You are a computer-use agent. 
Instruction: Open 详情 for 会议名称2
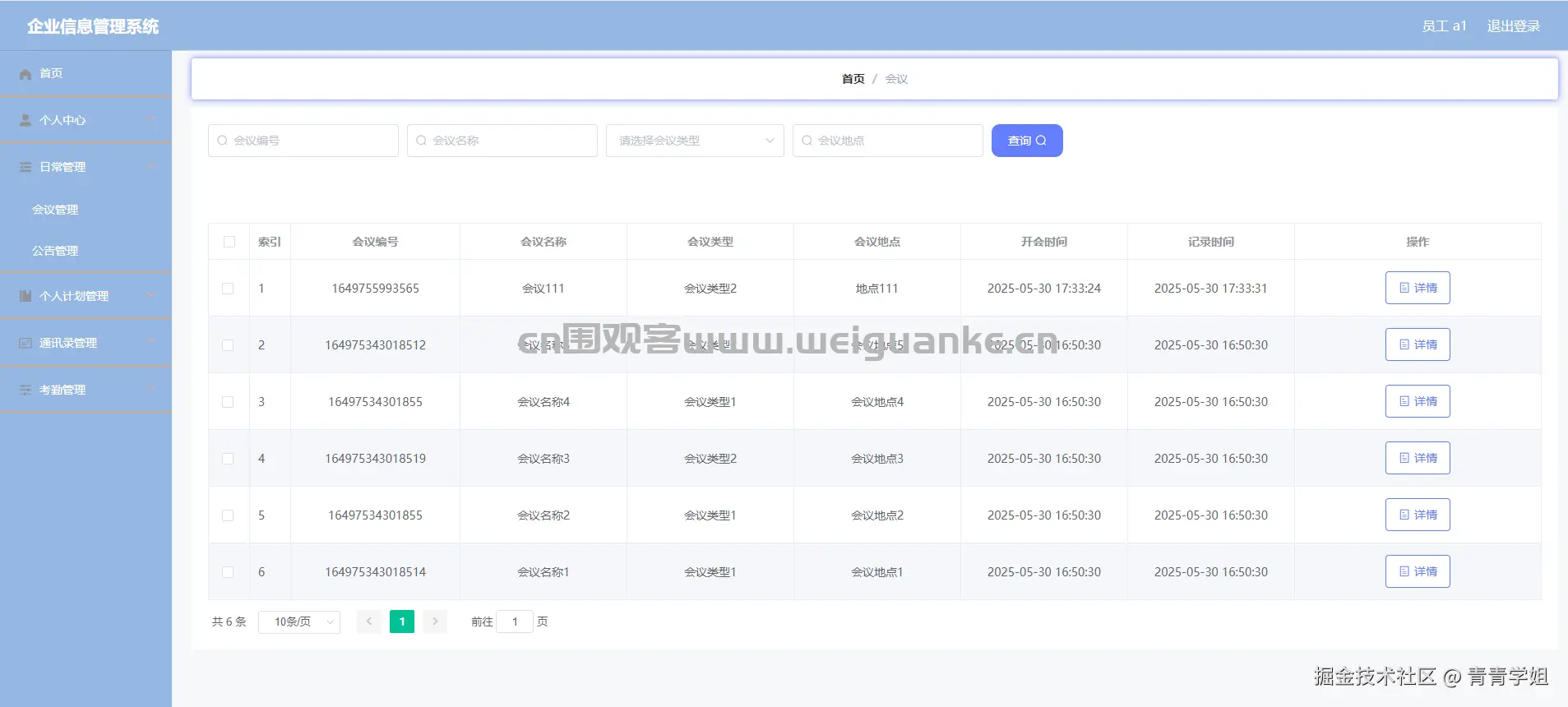[x=1418, y=515]
